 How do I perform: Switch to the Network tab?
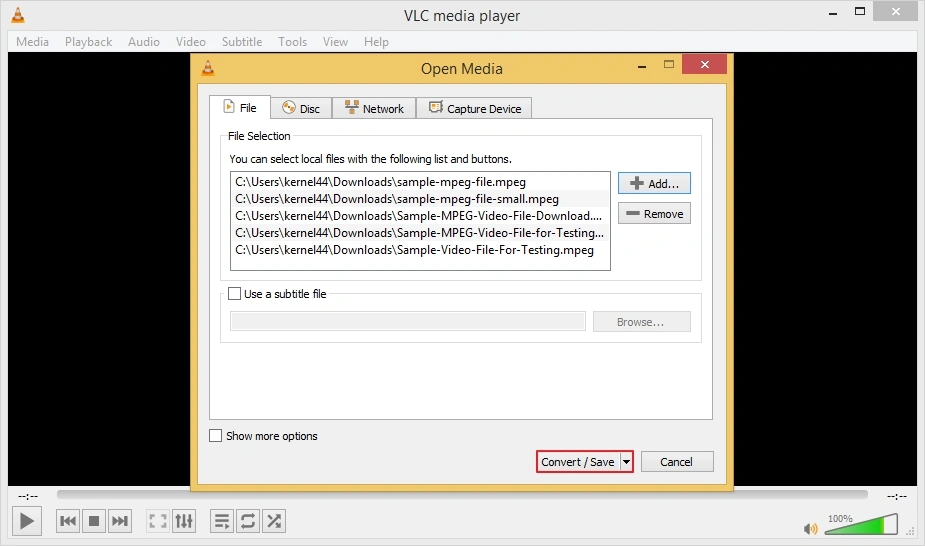pos(374,108)
